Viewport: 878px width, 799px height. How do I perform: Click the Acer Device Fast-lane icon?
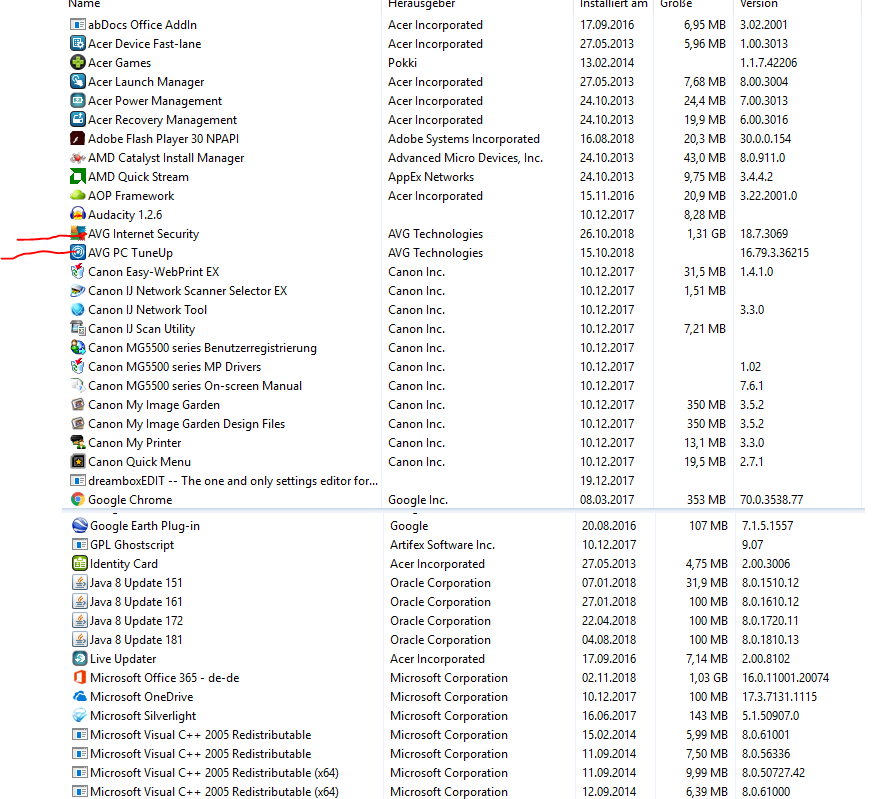[78, 44]
